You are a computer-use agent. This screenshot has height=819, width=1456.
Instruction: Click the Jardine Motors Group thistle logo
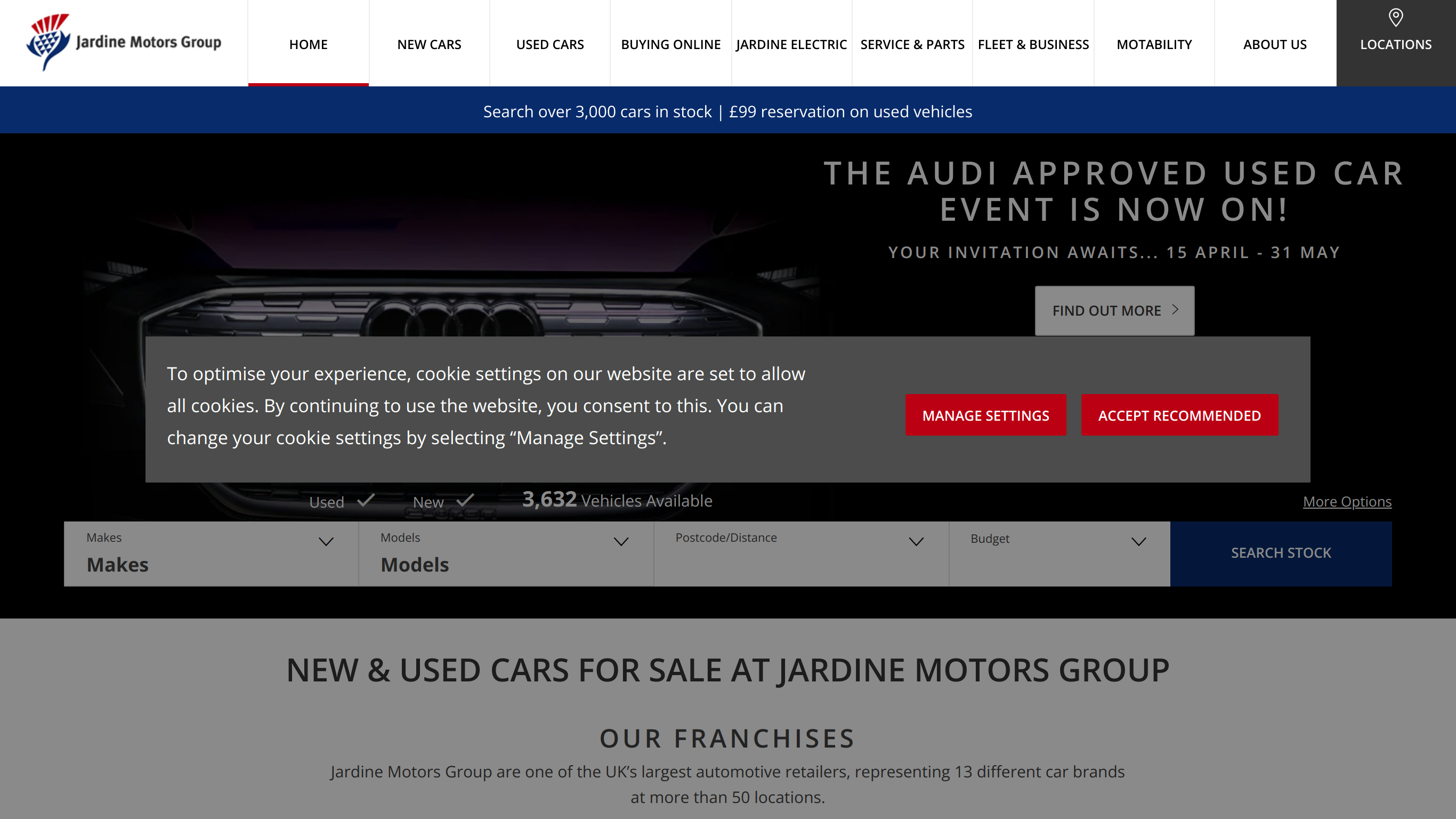point(48,42)
